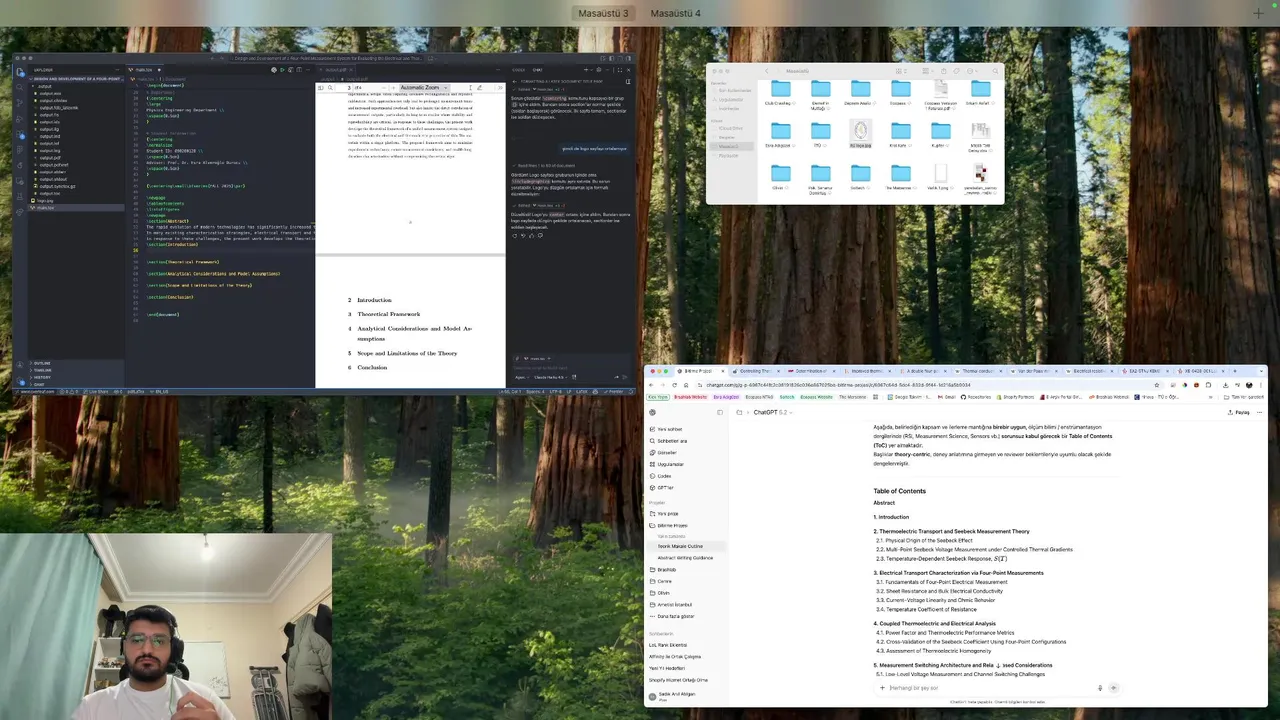Open the Automatic Zoom dropdown in PDF viewer
Screen dimensions: 1280x720
[x=424, y=87]
